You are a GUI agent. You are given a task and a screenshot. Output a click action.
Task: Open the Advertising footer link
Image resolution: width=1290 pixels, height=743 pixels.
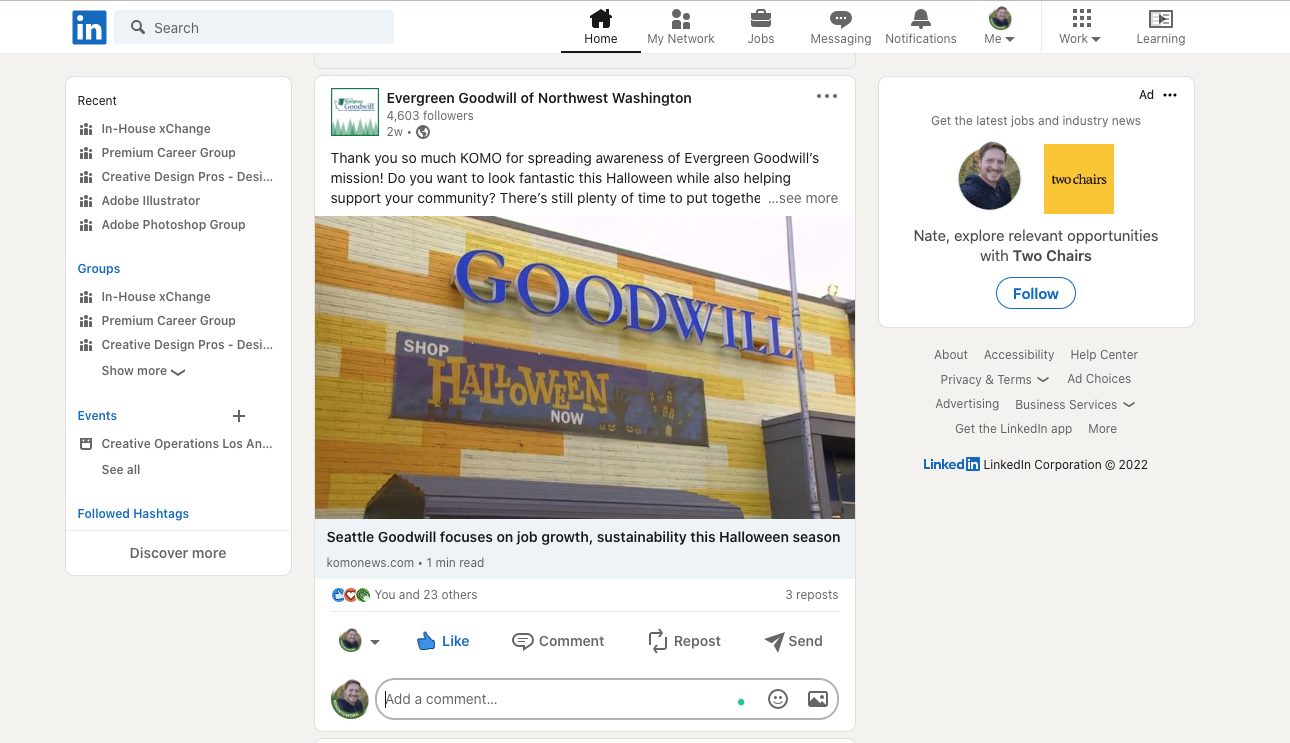tap(967, 404)
